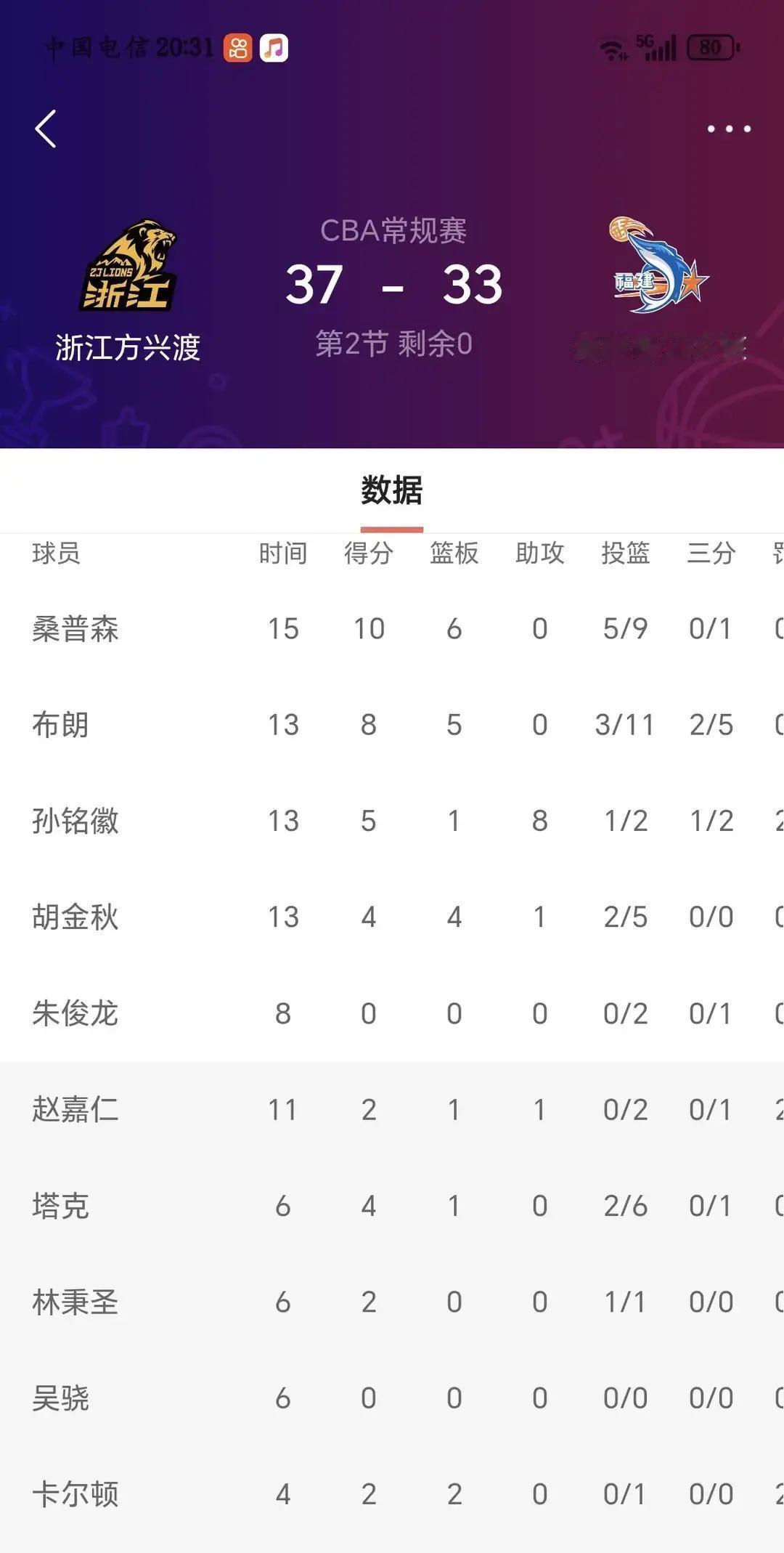Tap the orange app icon in status bar
Screen dimensions: 784x1553
237,49
